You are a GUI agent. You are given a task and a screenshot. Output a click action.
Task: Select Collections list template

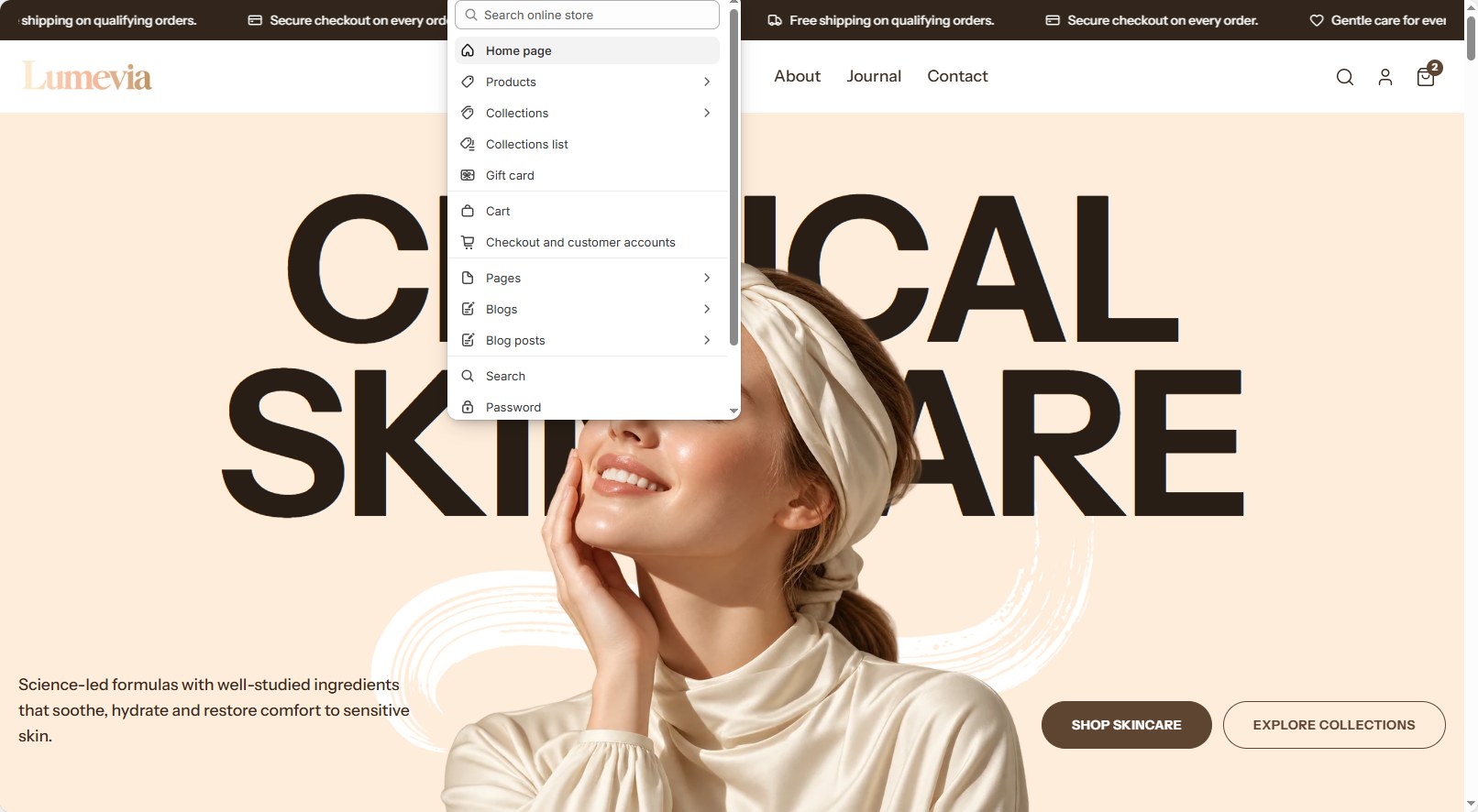click(587, 144)
